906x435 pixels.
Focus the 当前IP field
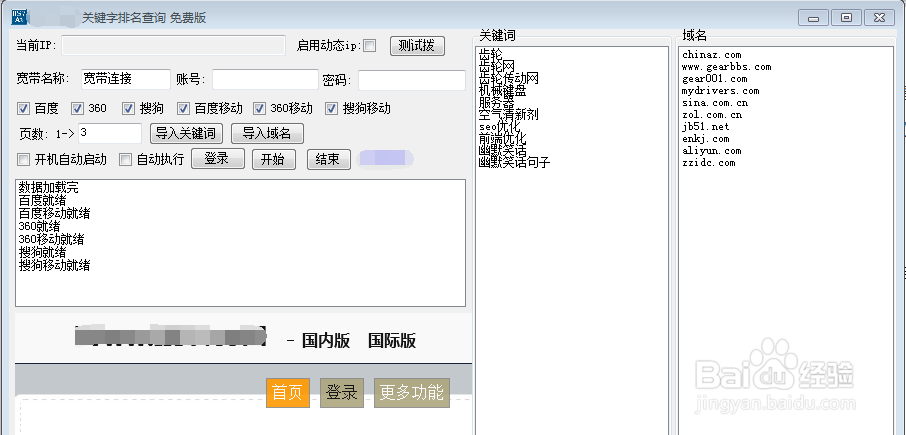coord(173,46)
